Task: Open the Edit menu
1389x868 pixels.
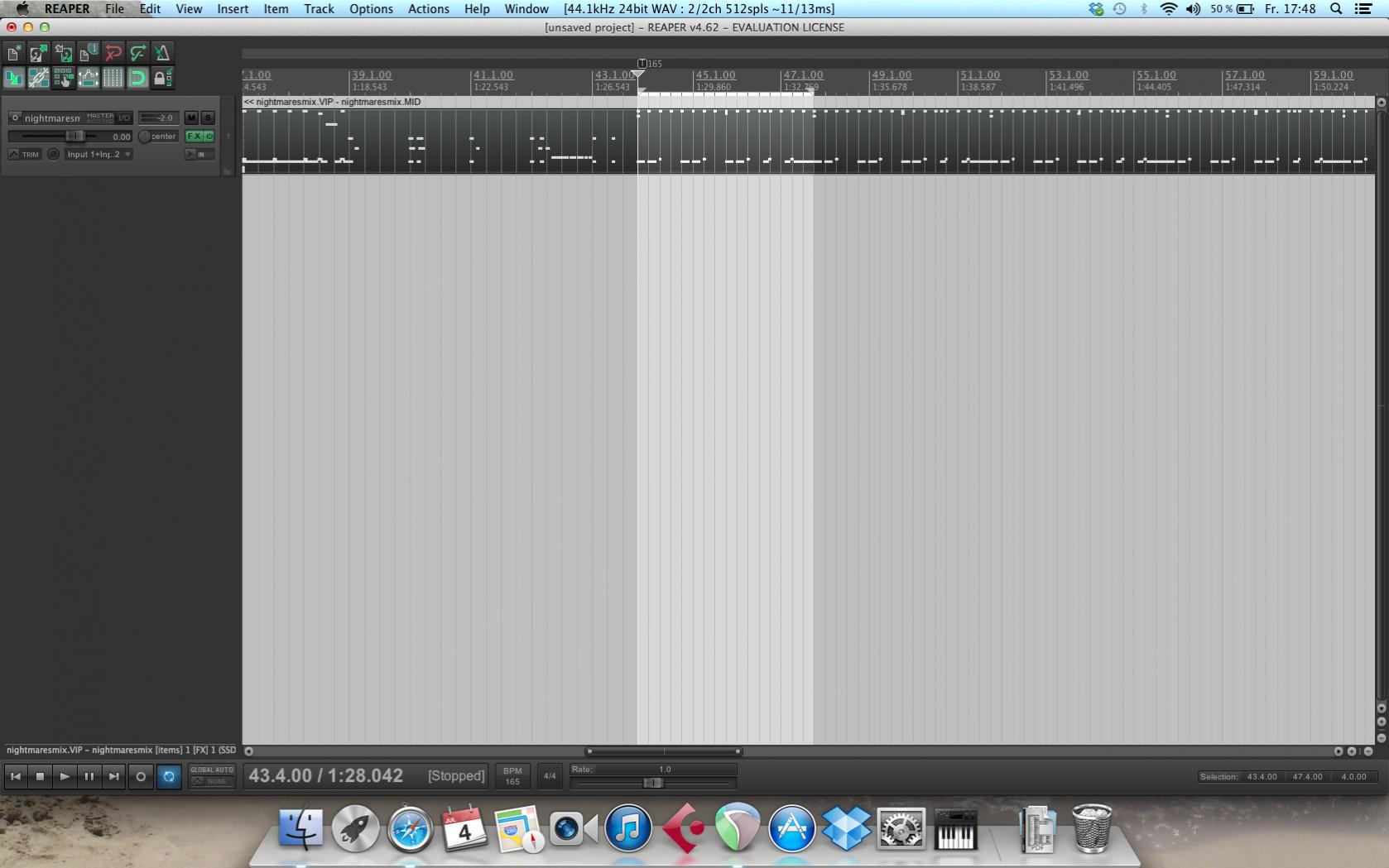Action: (150, 9)
